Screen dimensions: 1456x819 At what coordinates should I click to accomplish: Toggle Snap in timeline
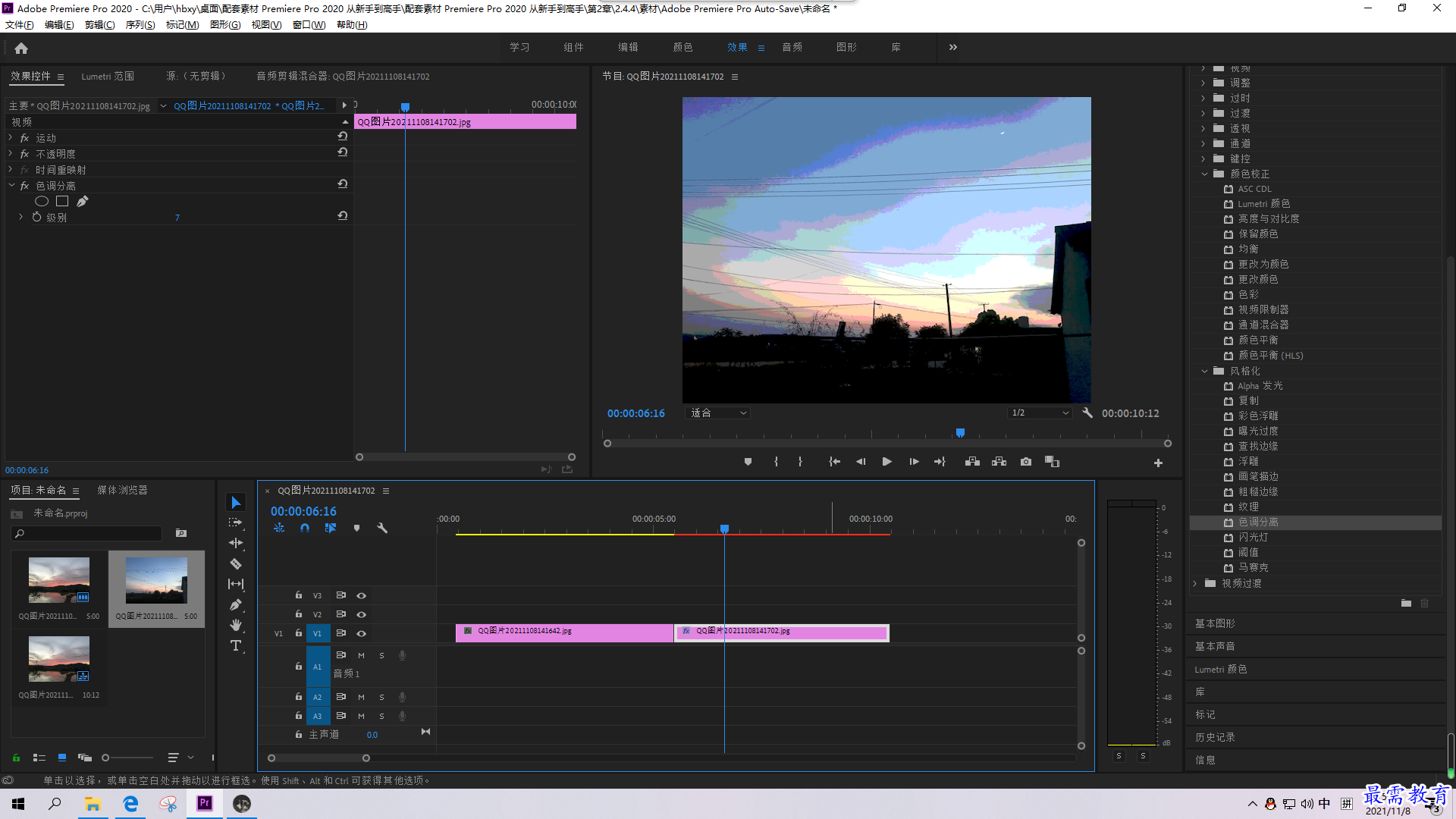pyautogui.click(x=305, y=528)
